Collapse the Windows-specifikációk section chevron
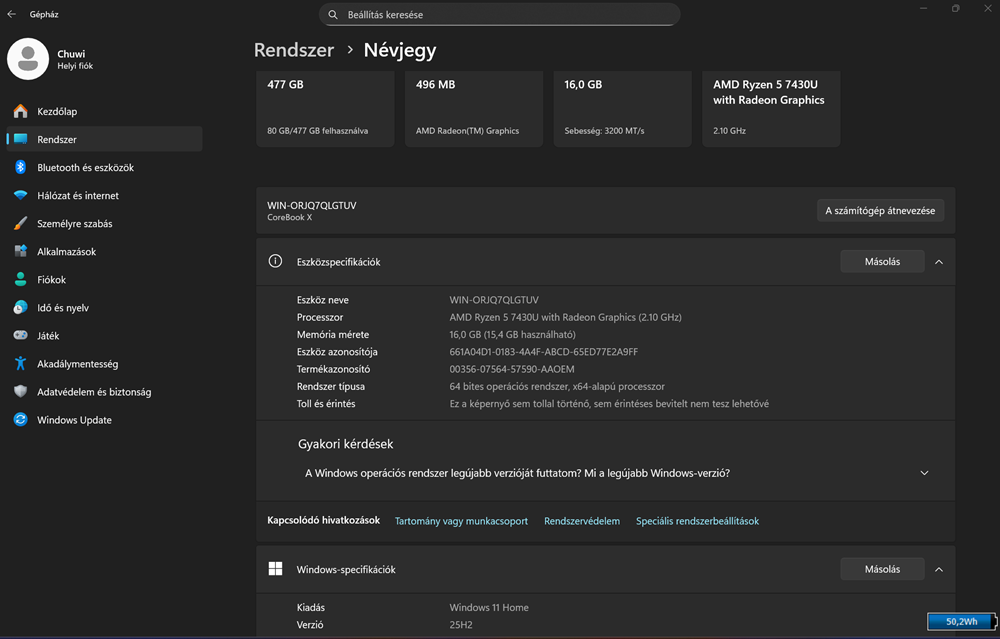The width and height of the screenshot is (1000, 639). click(x=938, y=570)
